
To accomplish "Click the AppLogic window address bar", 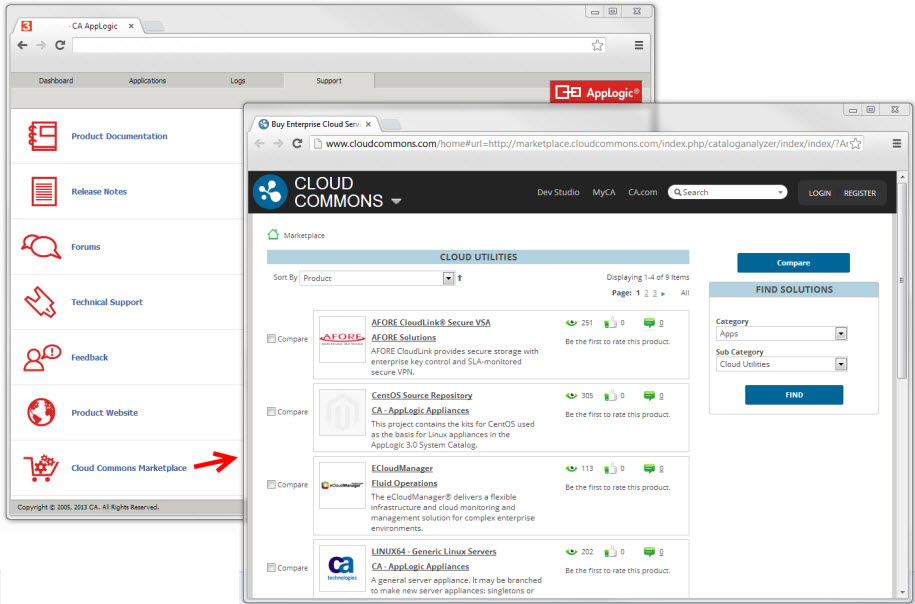I will pyautogui.click(x=338, y=46).
